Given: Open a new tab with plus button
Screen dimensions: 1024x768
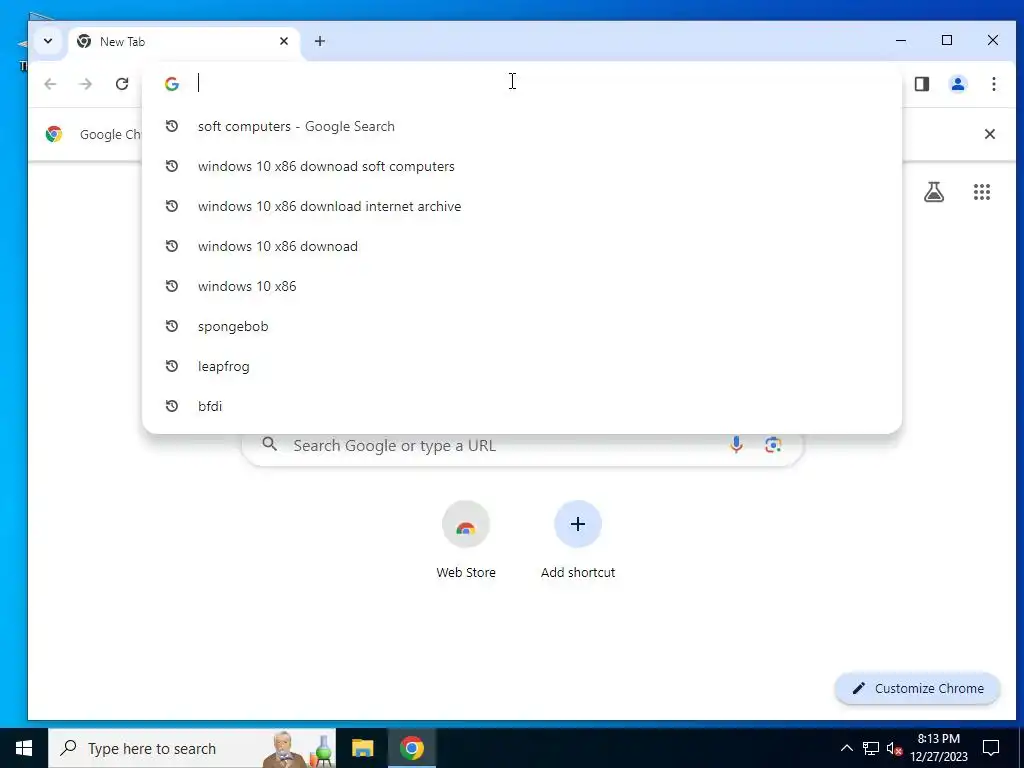Looking at the screenshot, I should 319,41.
